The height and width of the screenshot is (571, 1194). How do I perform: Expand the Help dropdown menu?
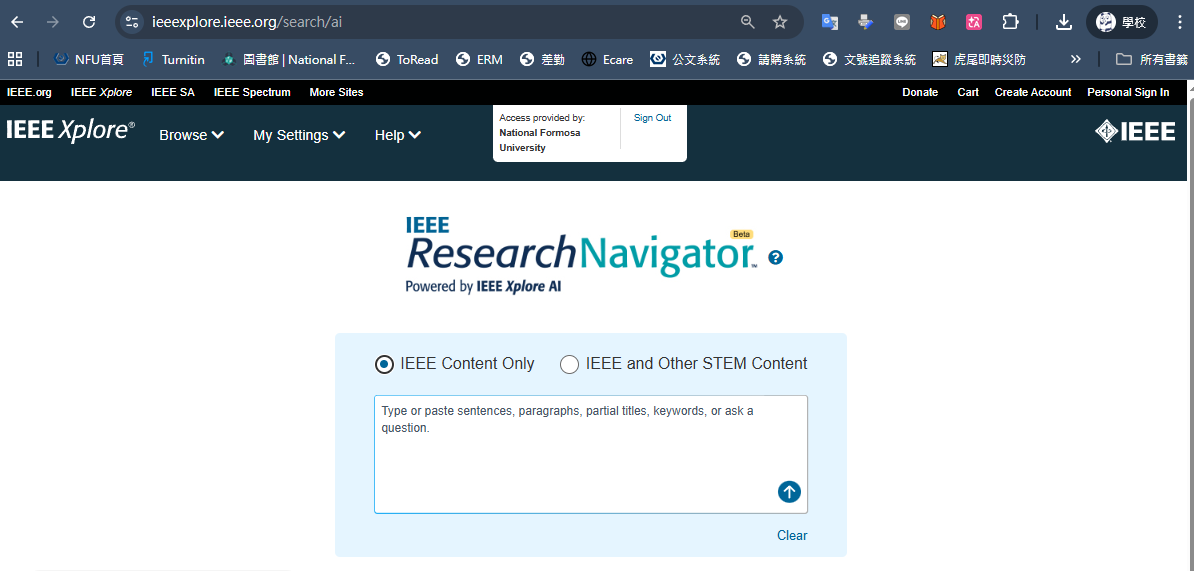tap(397, 135)
